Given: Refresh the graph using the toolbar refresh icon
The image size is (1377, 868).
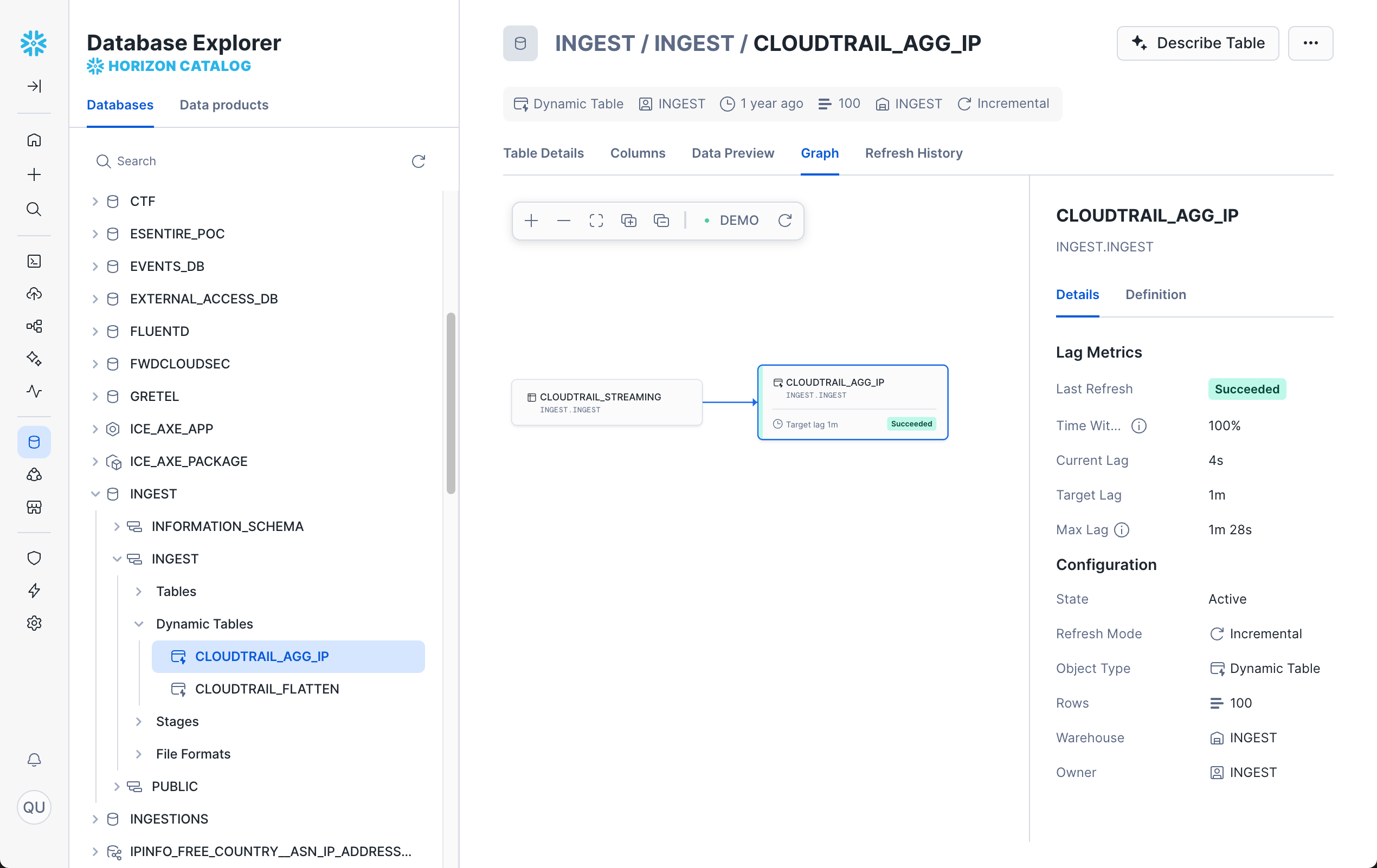Looking at the screenshot, I should click(x=784, y=221).
